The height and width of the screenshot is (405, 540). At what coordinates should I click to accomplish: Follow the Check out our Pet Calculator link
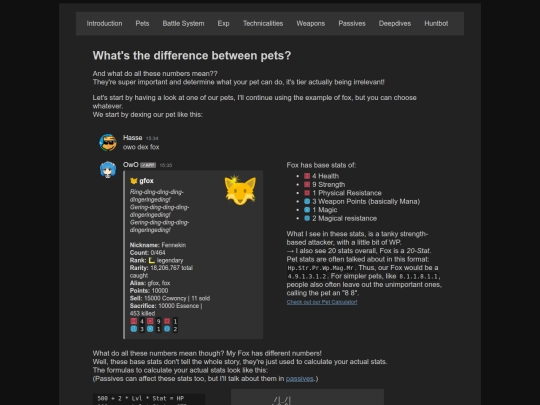[322, 302]
